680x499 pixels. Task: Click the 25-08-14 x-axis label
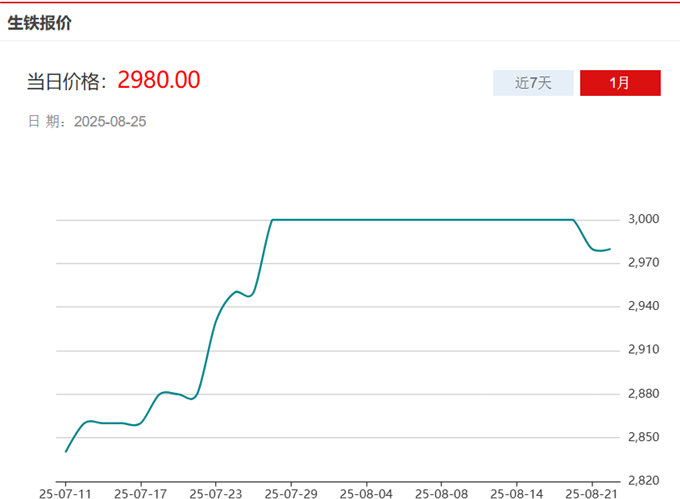pos(517,492)
